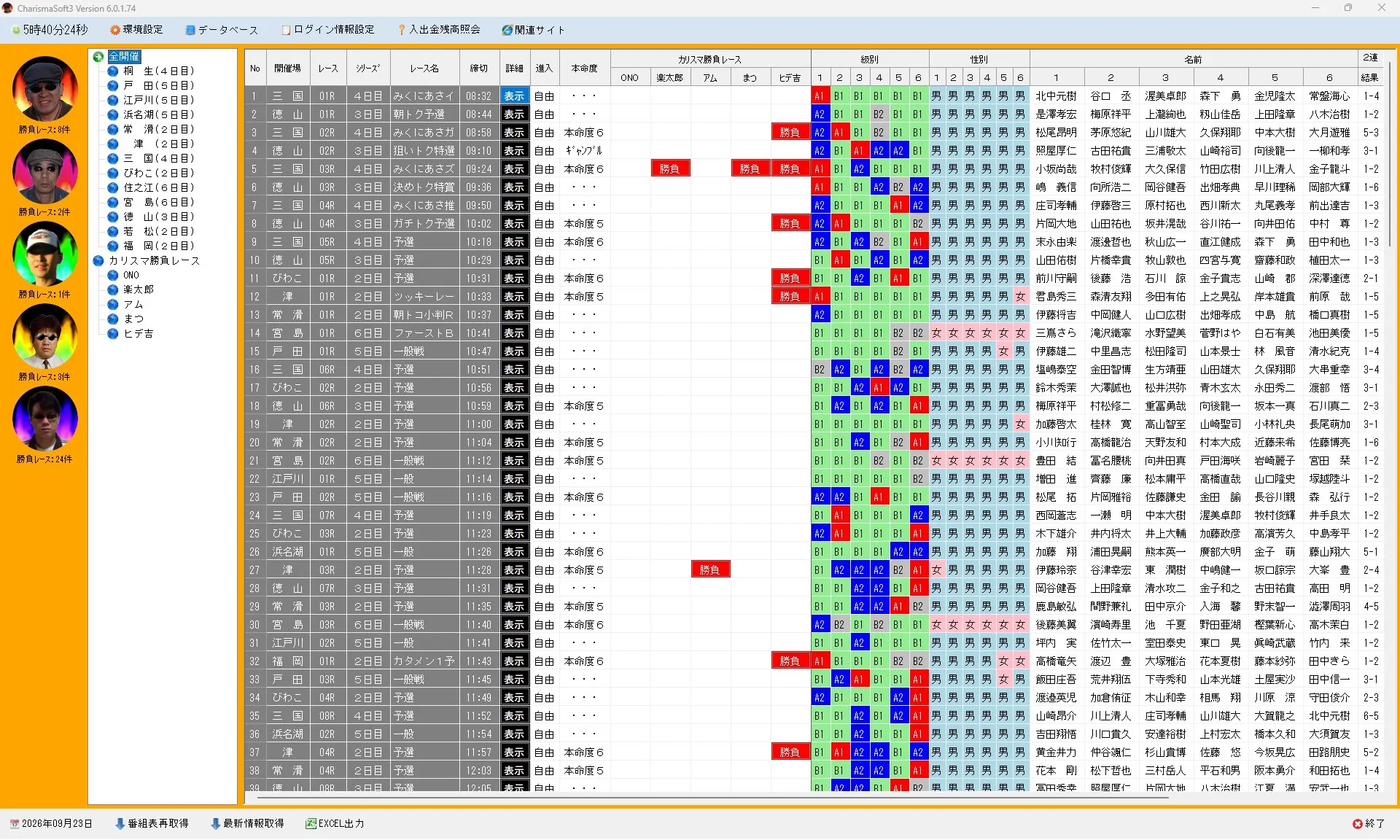1400x840 pixels.
Task: Click 本命度 column header
Action: coord(584,68)
